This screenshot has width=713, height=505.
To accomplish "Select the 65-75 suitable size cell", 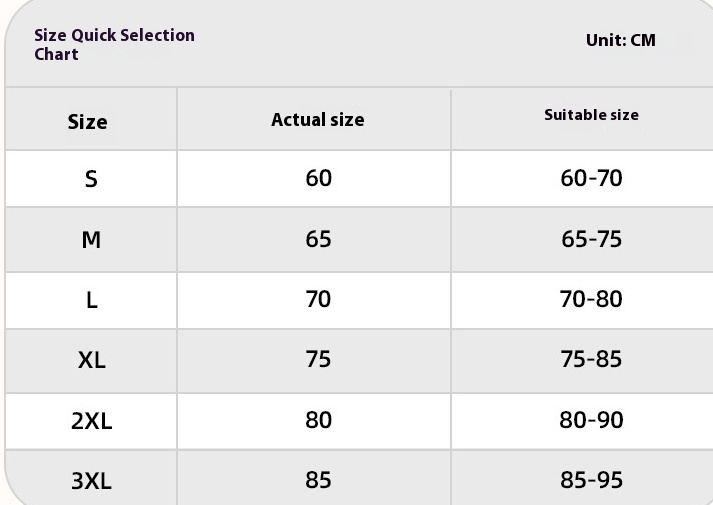I will pos(591,239).
